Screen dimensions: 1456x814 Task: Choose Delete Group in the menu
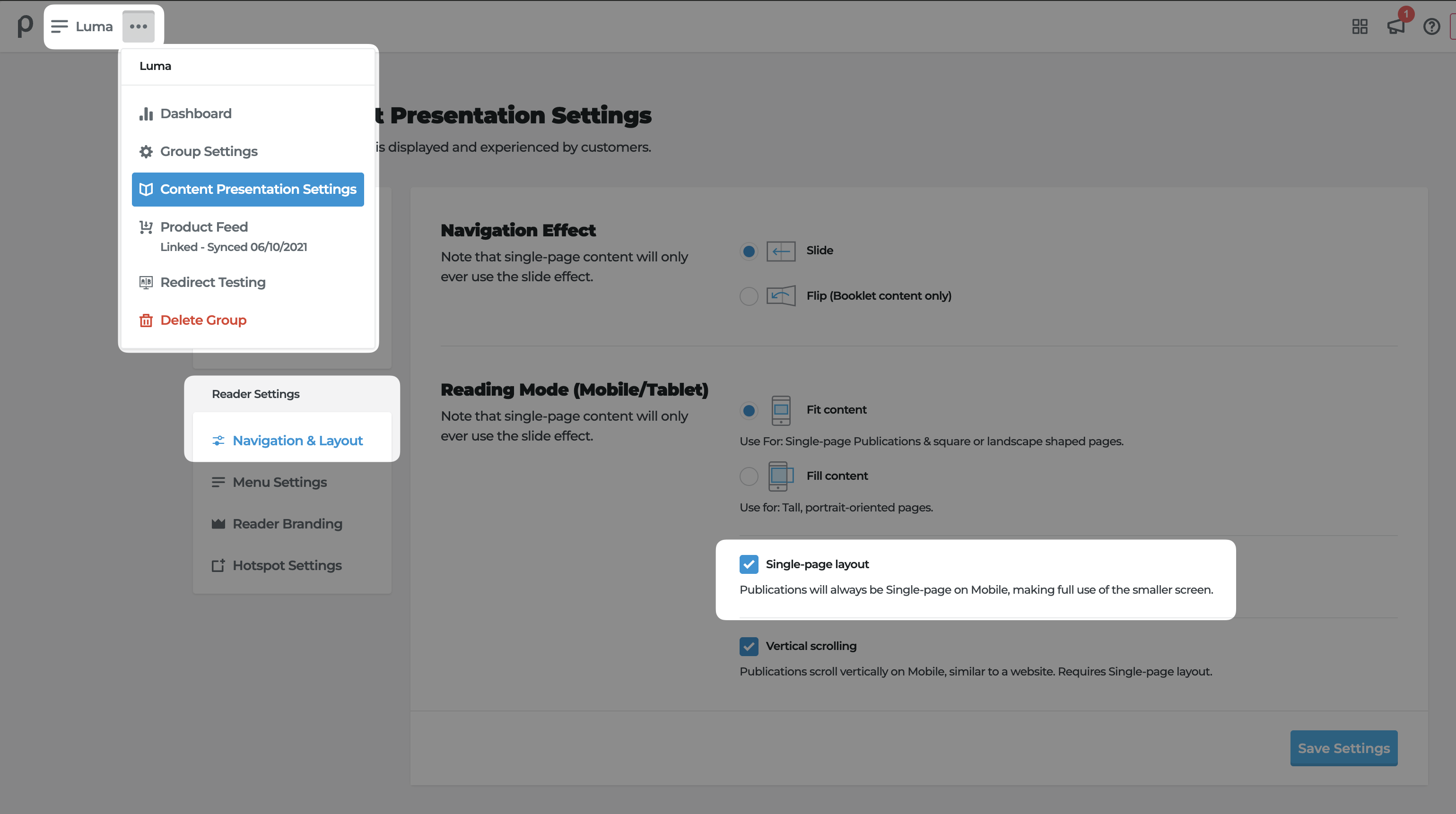pos(203,320)
